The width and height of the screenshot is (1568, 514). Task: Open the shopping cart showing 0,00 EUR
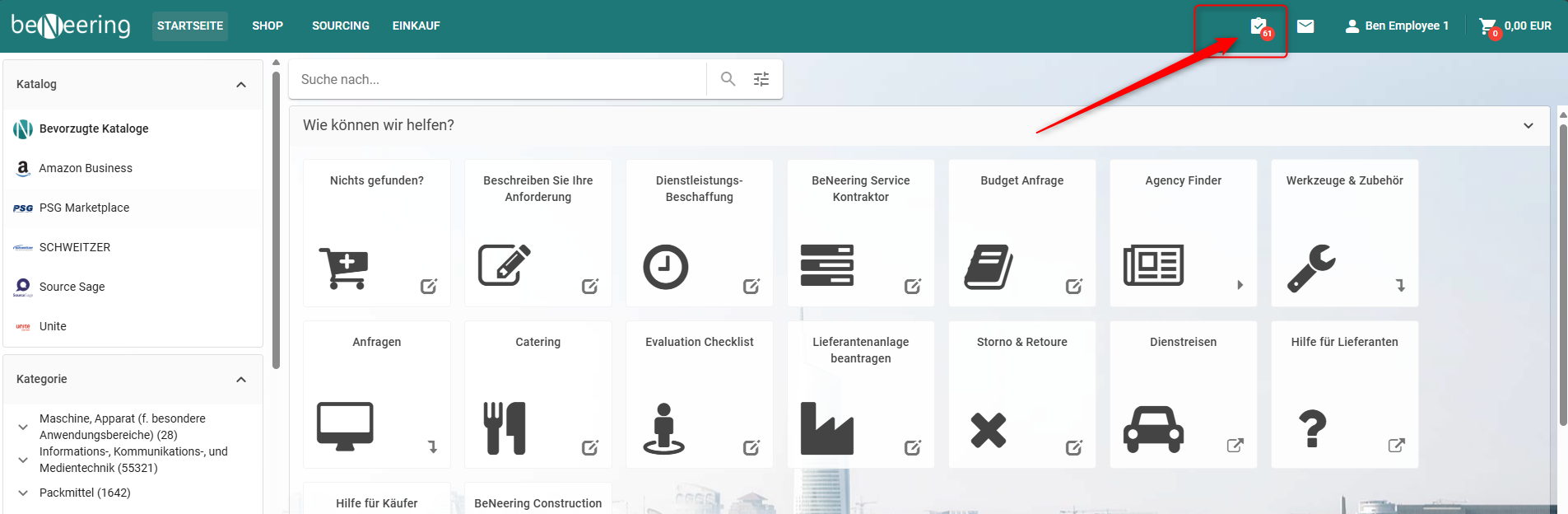(x=1514, y=26)
